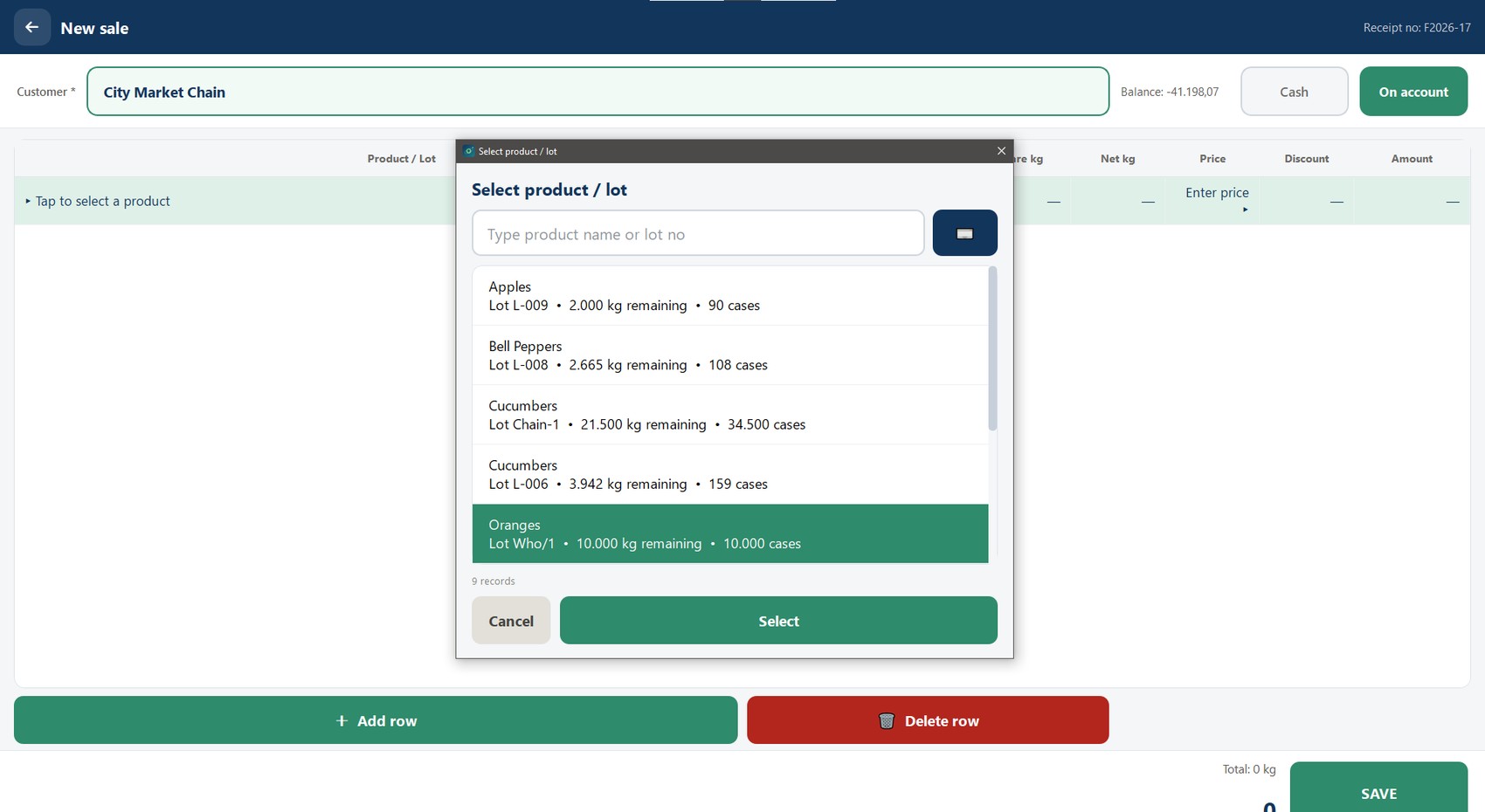Focus the product name or lot search field

point(698,233)
